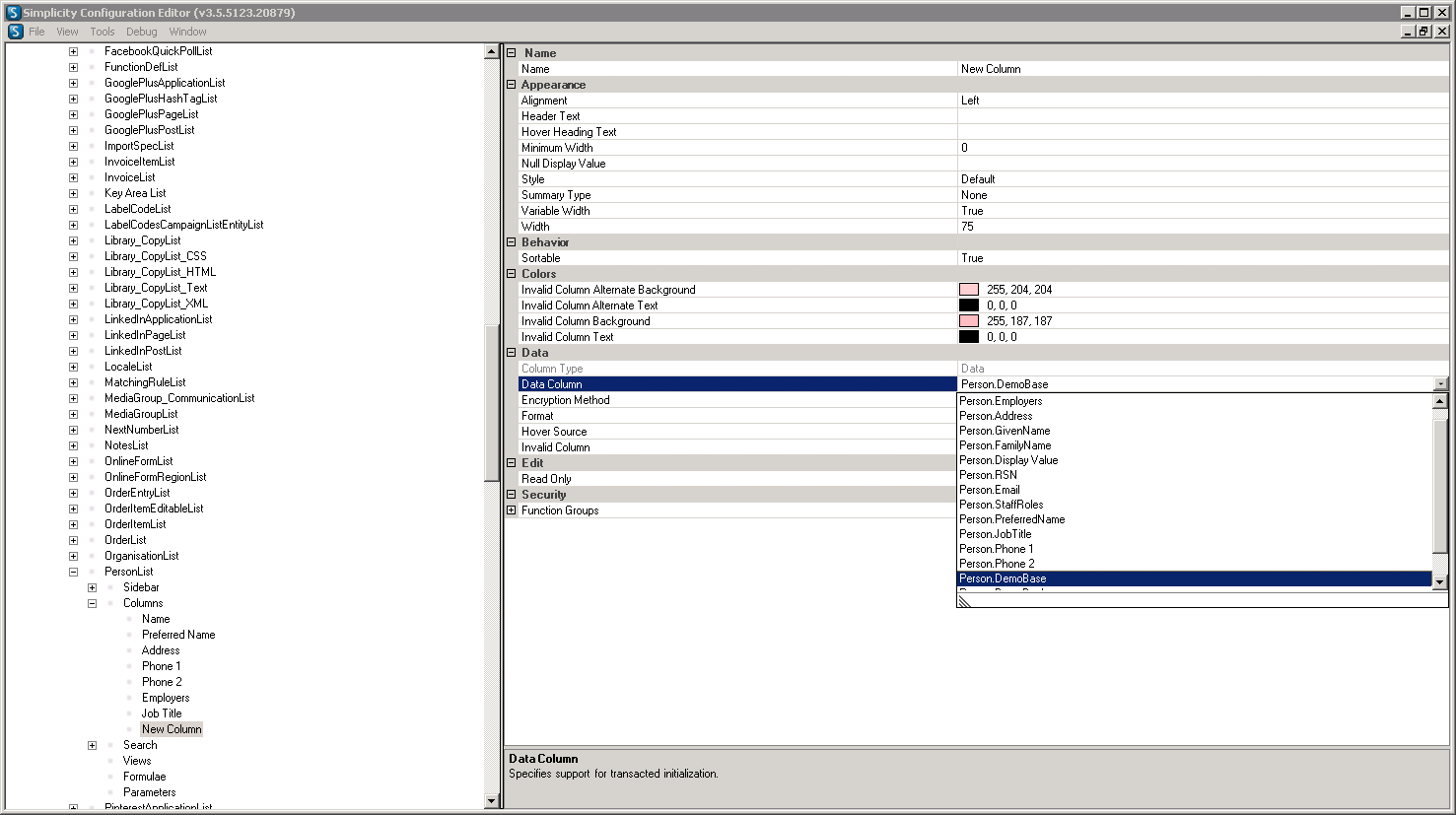Screen dimensions: 1456x815
Task: Expand the Search node under PersonList
Action: click(x=92, y=745)
